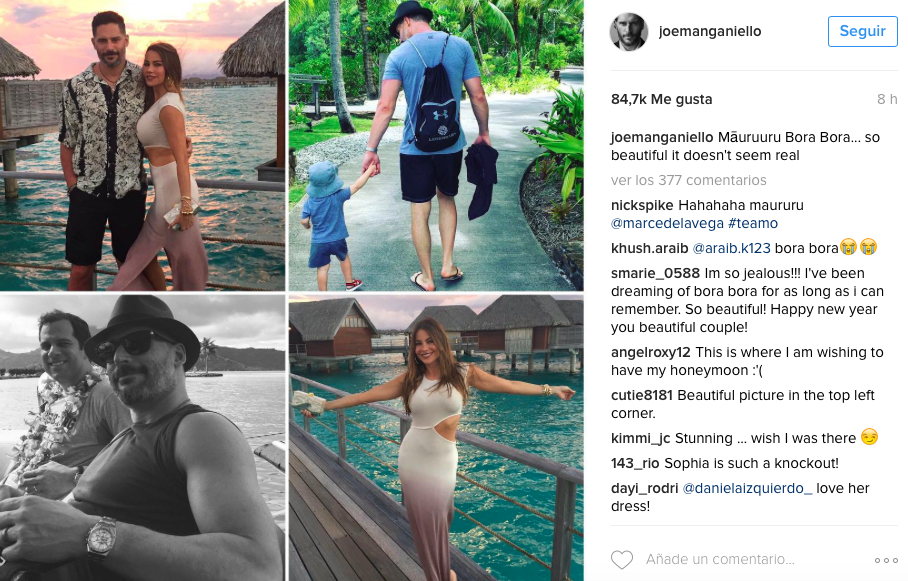908x581 pixels.
Task: Click the heart like icon
Action: tap(622, 560)
